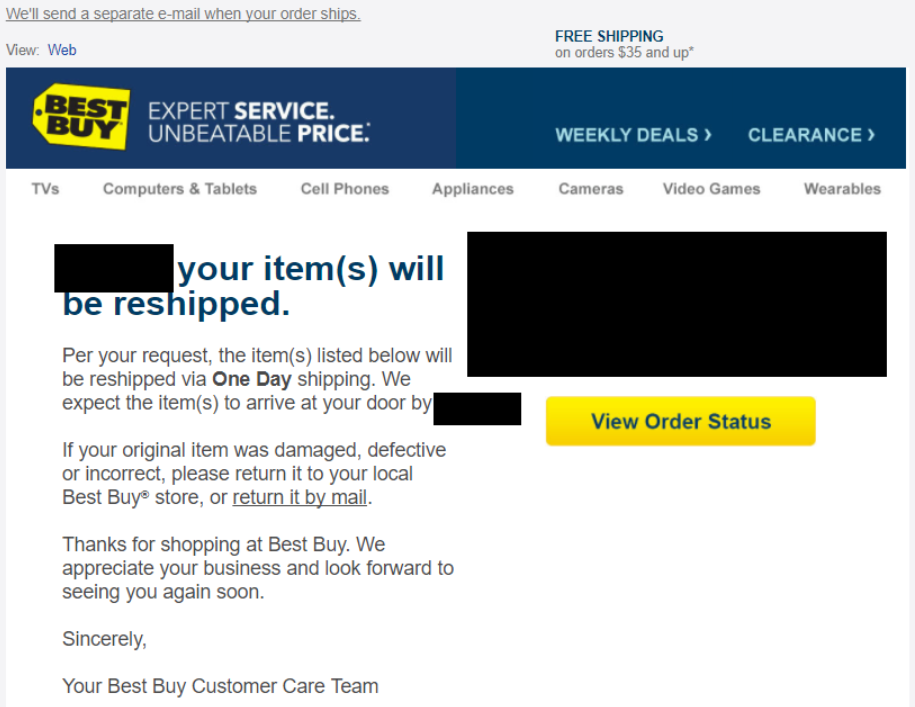Click the separate e-mail shipping notice link
915x707 pixels.
[183, 13]
